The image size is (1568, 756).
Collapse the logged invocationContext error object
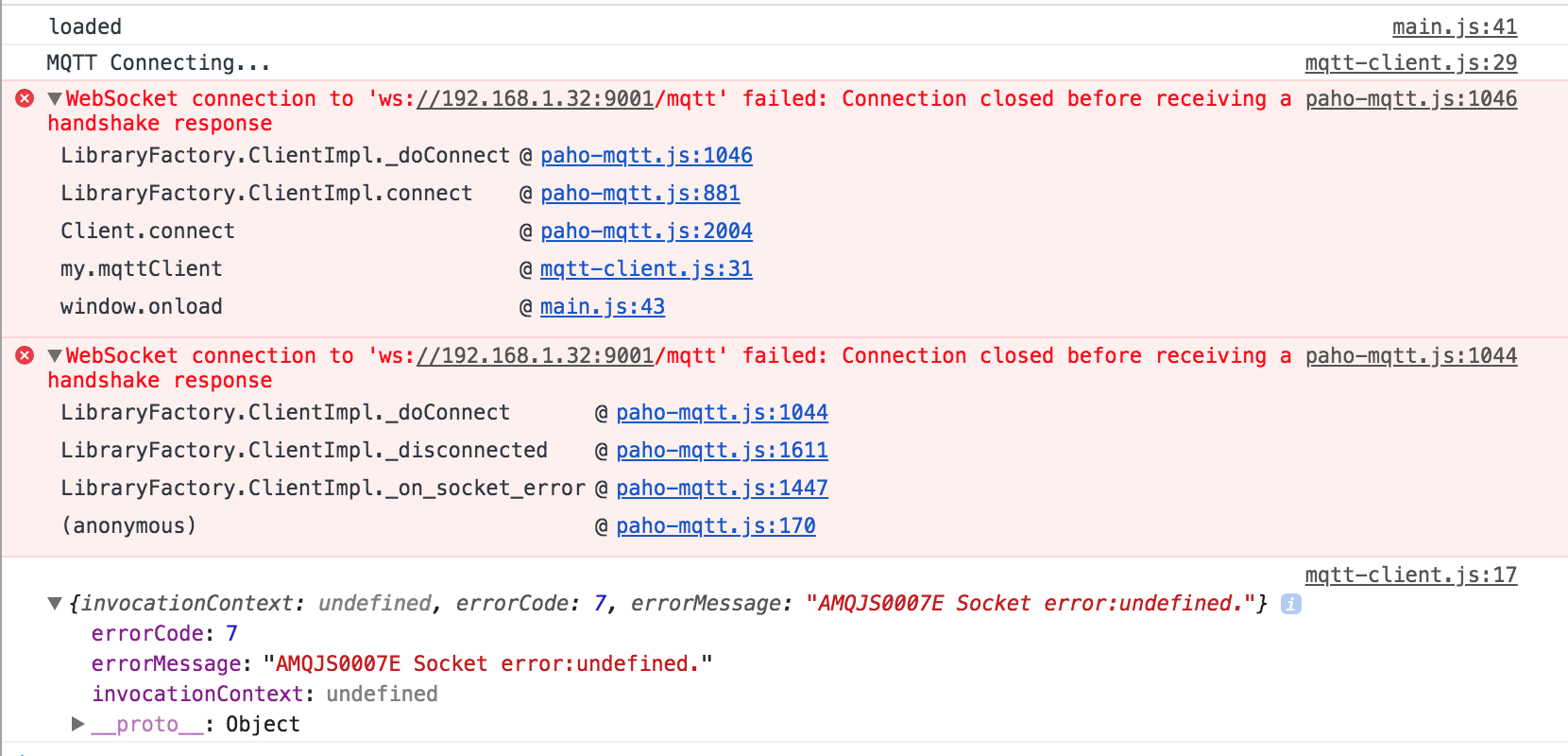(55, 604)
